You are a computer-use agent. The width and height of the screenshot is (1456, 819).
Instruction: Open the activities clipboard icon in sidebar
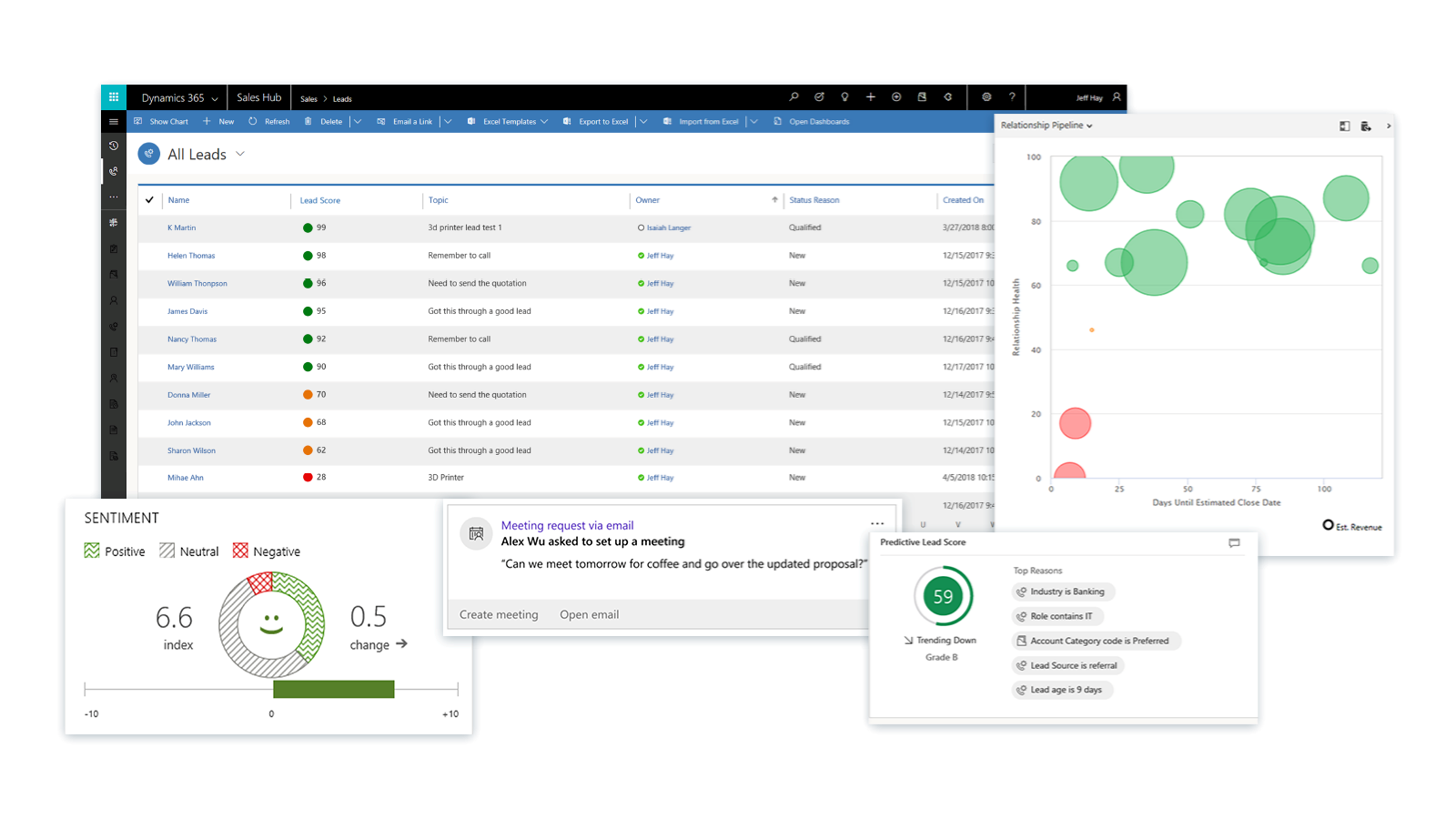114,248
